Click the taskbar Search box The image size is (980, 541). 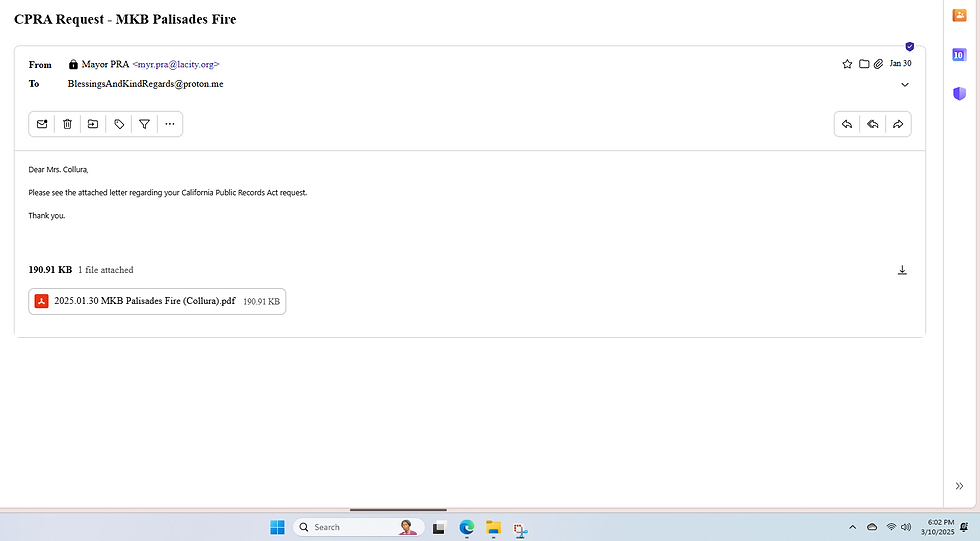click(x=358, y=527)
